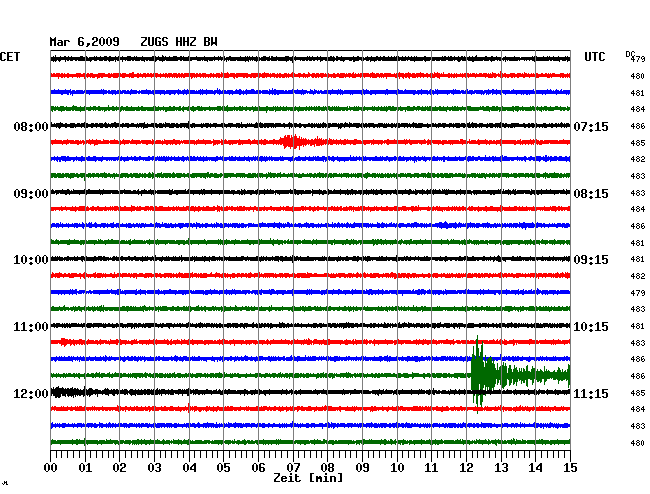Click minute tick label "00" on axis
This screenshot has height=494, width=650.
point(51,468)
